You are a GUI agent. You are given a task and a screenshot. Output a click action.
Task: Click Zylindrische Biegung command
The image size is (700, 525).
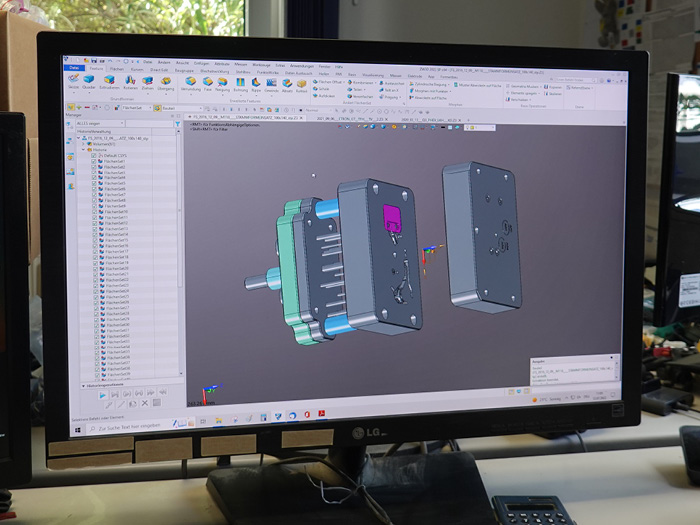pyautogui.click(x=428, y=84)
